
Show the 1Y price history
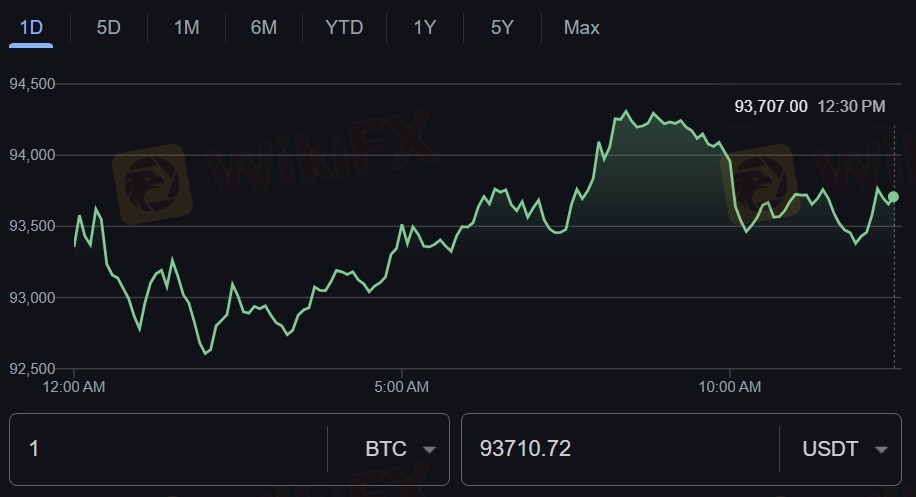click(x=425, y=27)
